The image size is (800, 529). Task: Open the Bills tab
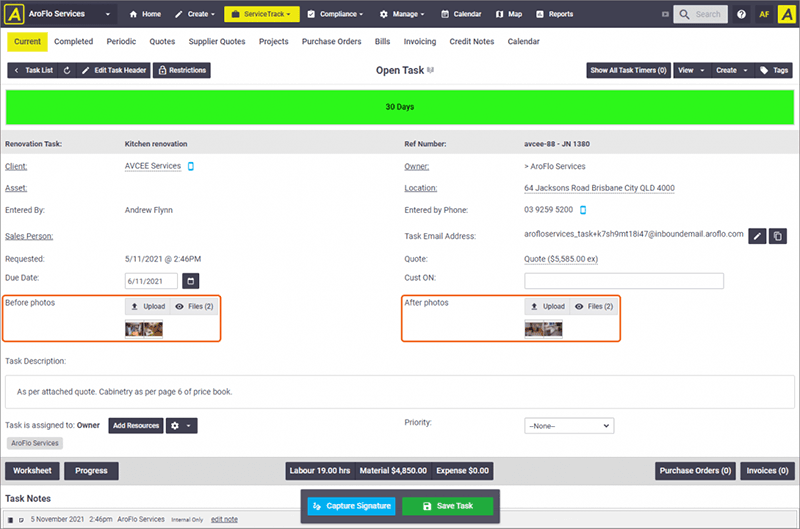click(382, 41)
